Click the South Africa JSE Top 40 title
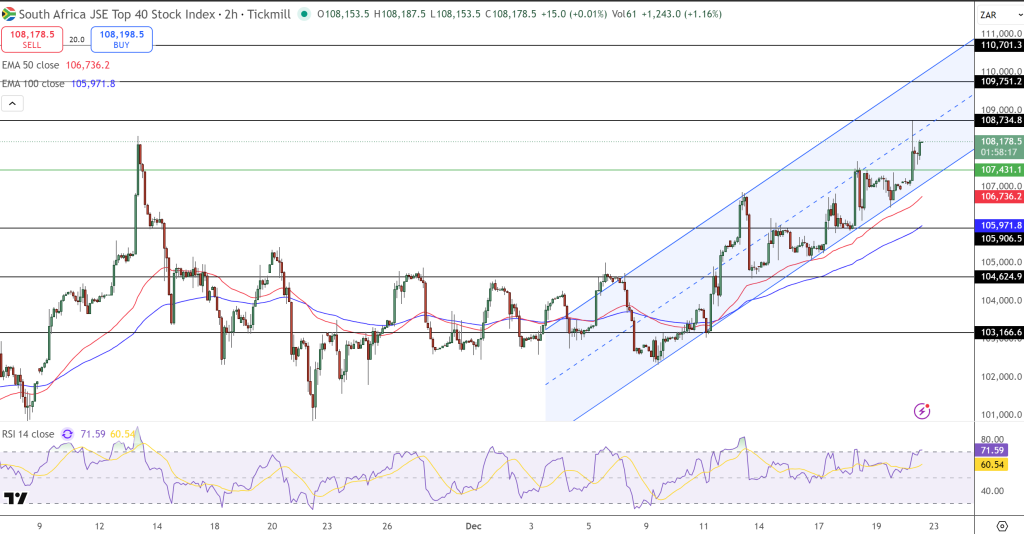 pyautogui.click(x=117, y=14)
